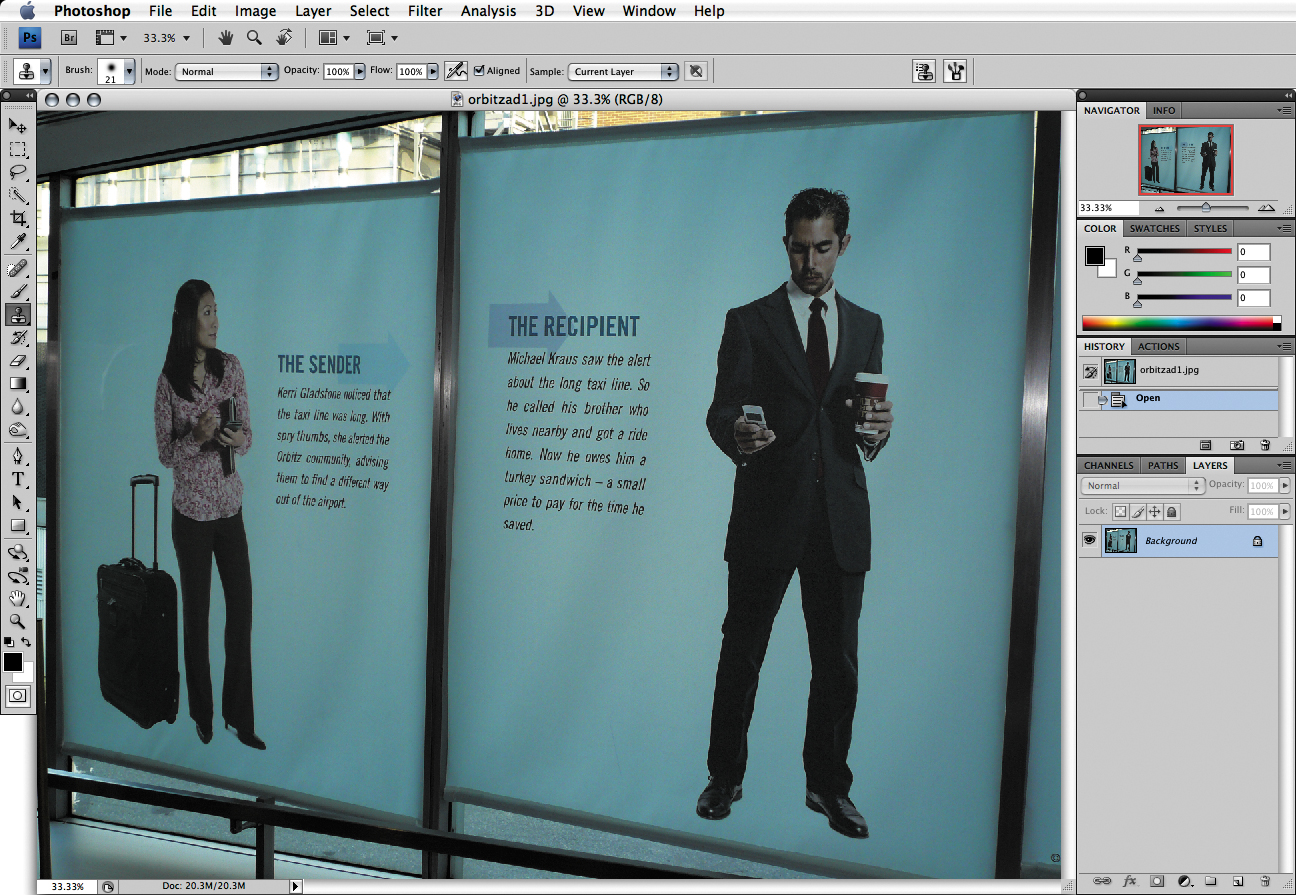
Task: Toggle the airbrush option in options bar
Action: 456,71
